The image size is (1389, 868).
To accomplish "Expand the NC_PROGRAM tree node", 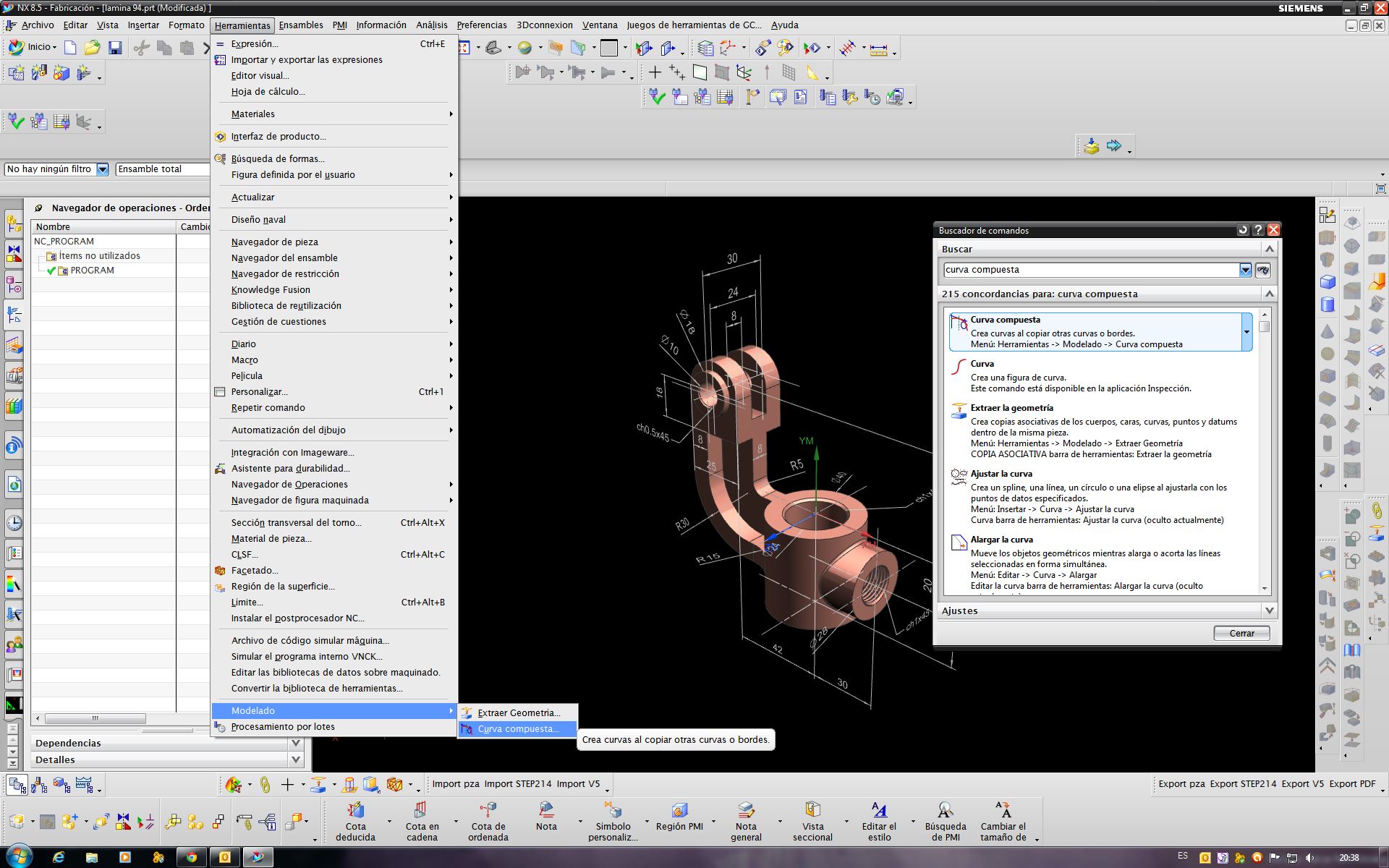I will pyautogui.click(x=36, y=240).
